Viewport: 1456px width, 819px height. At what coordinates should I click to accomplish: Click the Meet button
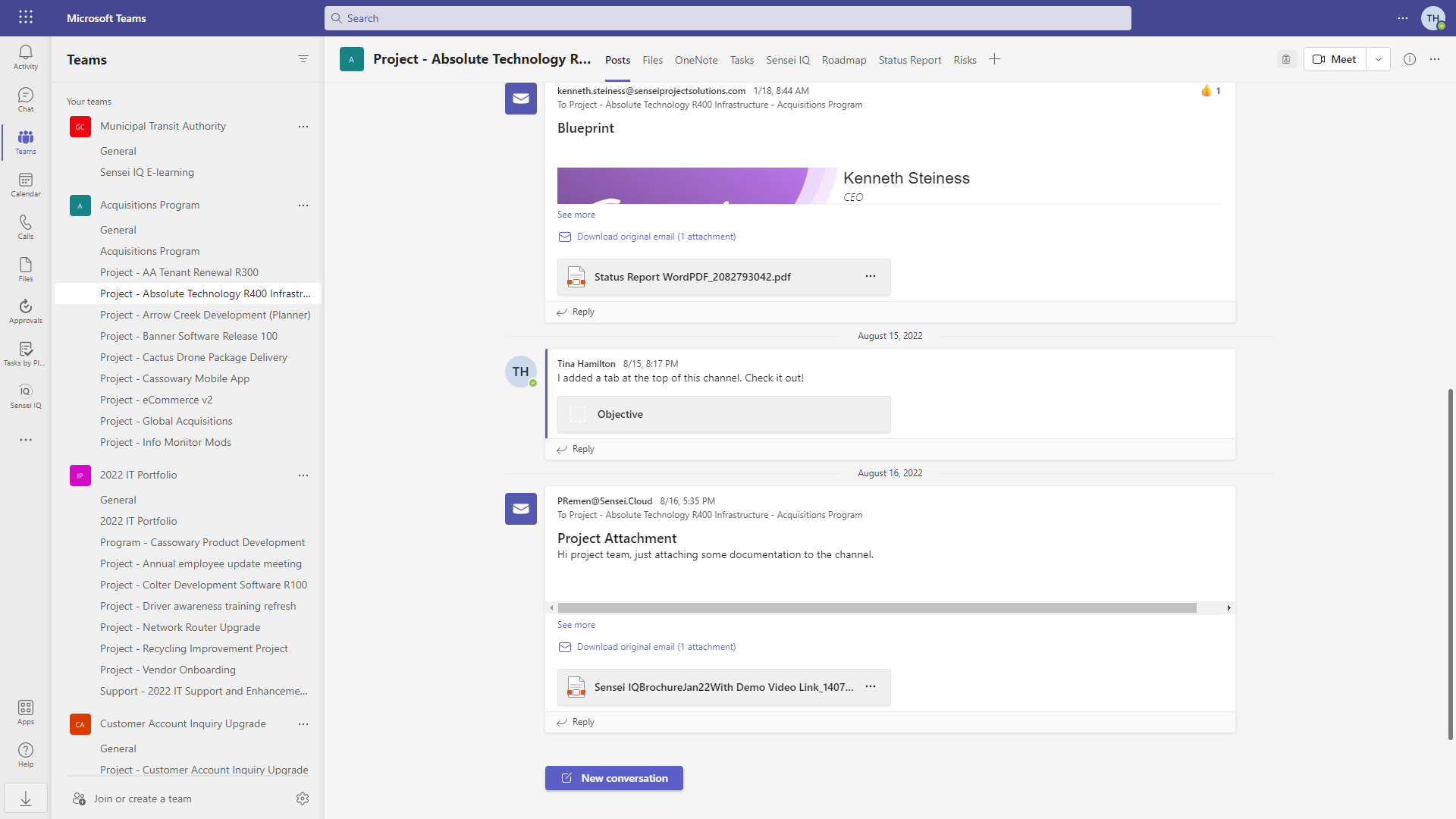click(1335, 59)
